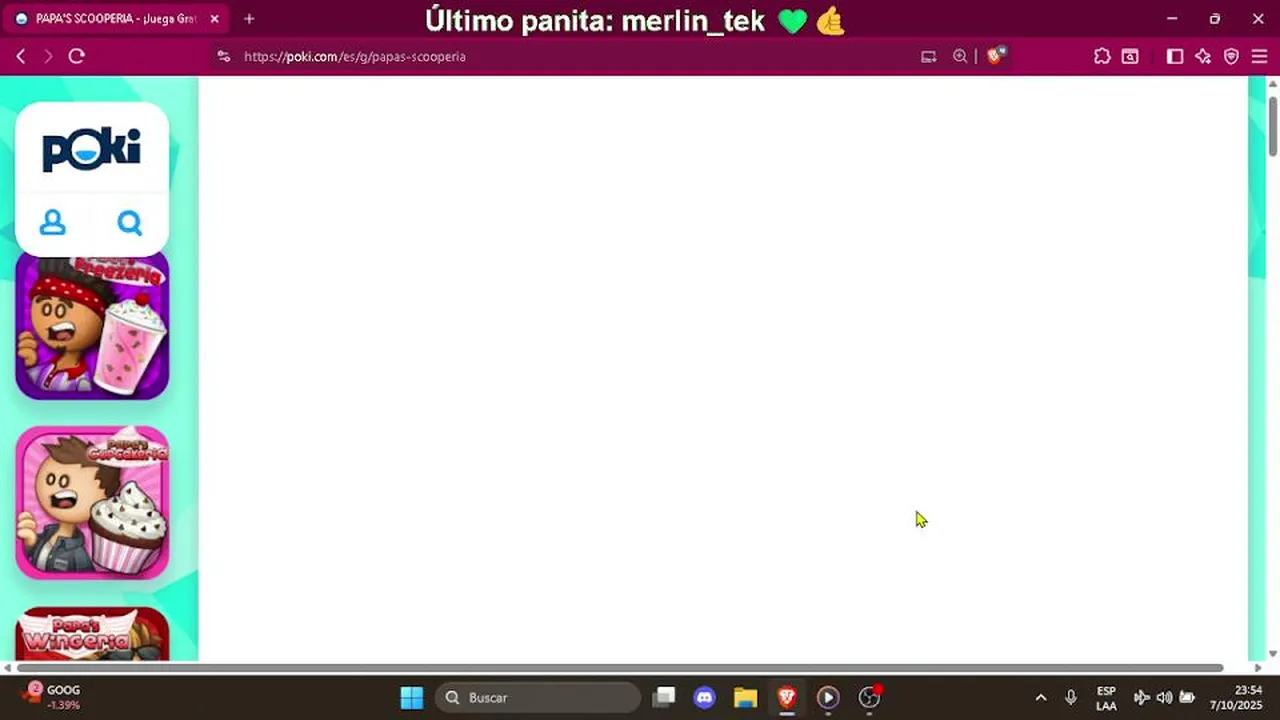Open the site settings icon in the address bar

coord(223,57)
